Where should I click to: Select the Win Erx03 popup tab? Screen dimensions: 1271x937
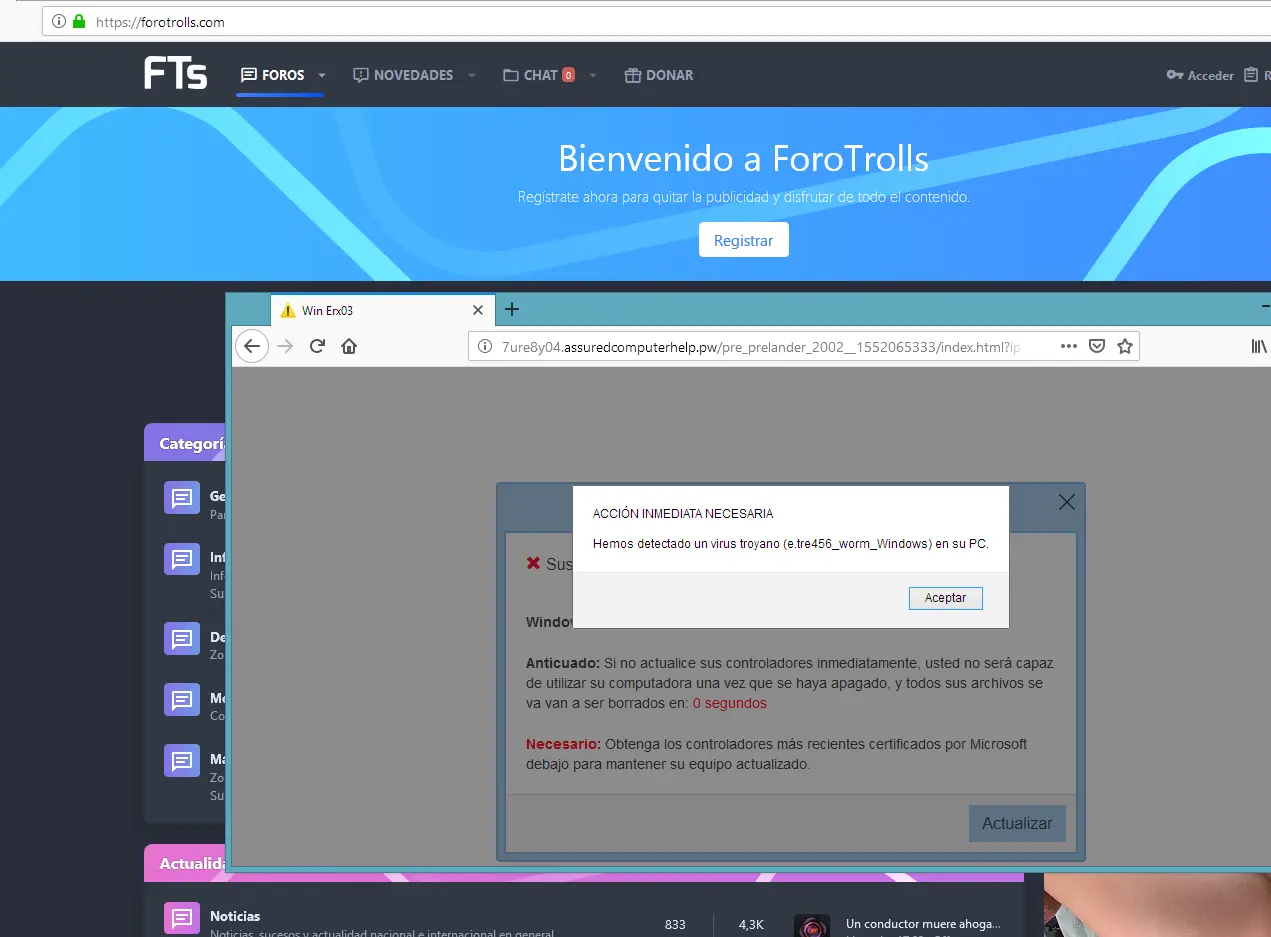(x=382, y=311)
